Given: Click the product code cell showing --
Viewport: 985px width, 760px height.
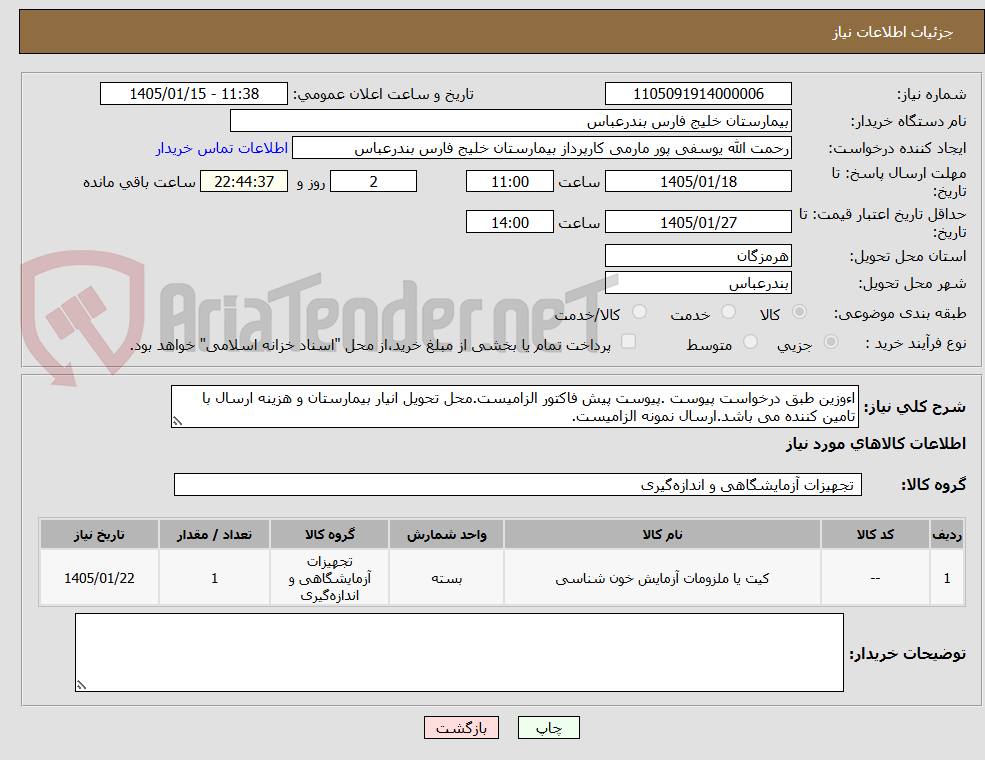Looking at the screenshot, I should [875, 578].
